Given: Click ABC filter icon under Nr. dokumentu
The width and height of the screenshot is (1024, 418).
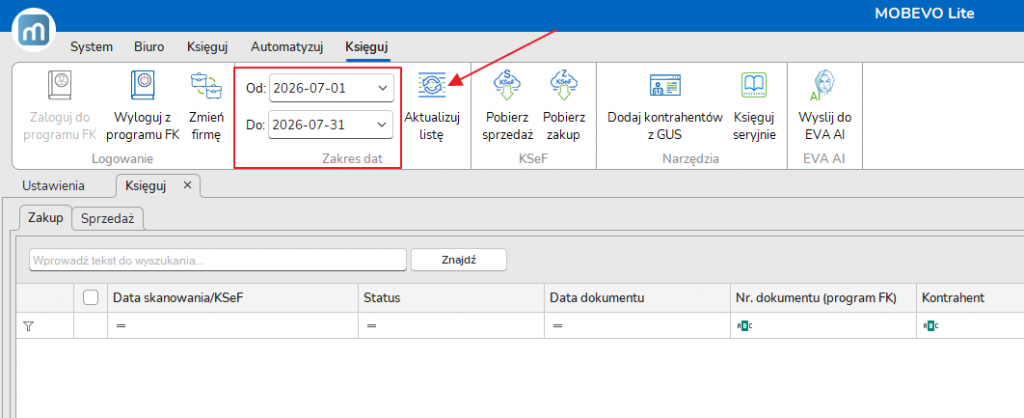Looking at the screenshot, I should click(x=744, y=325).
